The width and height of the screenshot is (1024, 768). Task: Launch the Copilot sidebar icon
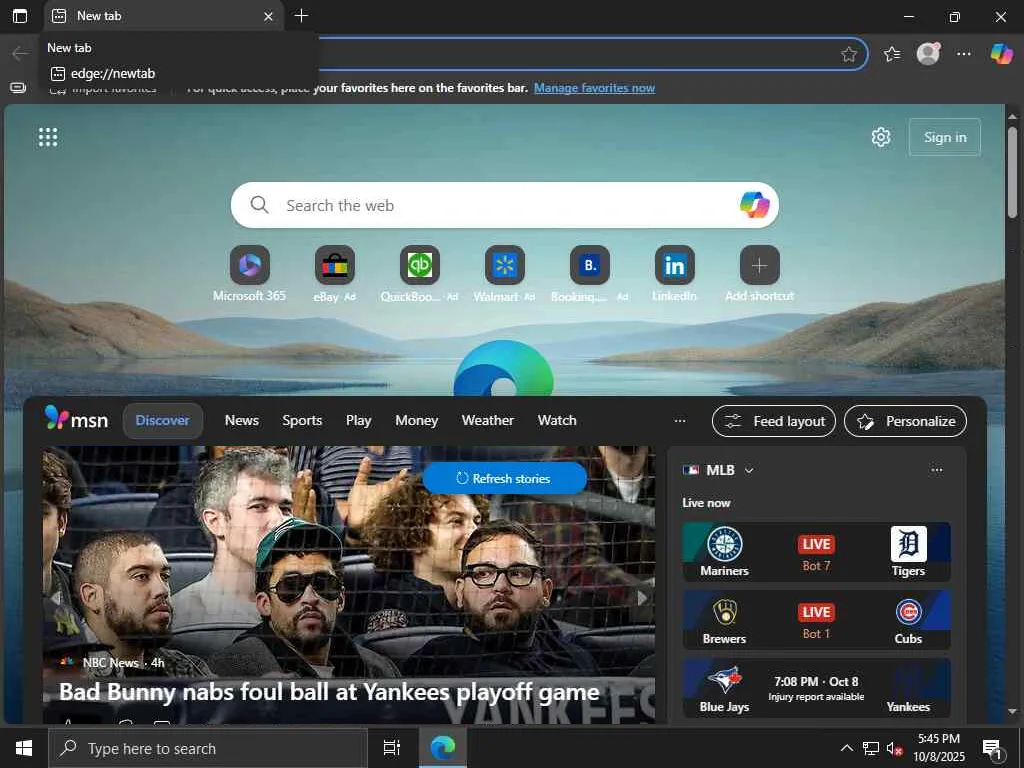1001,54
